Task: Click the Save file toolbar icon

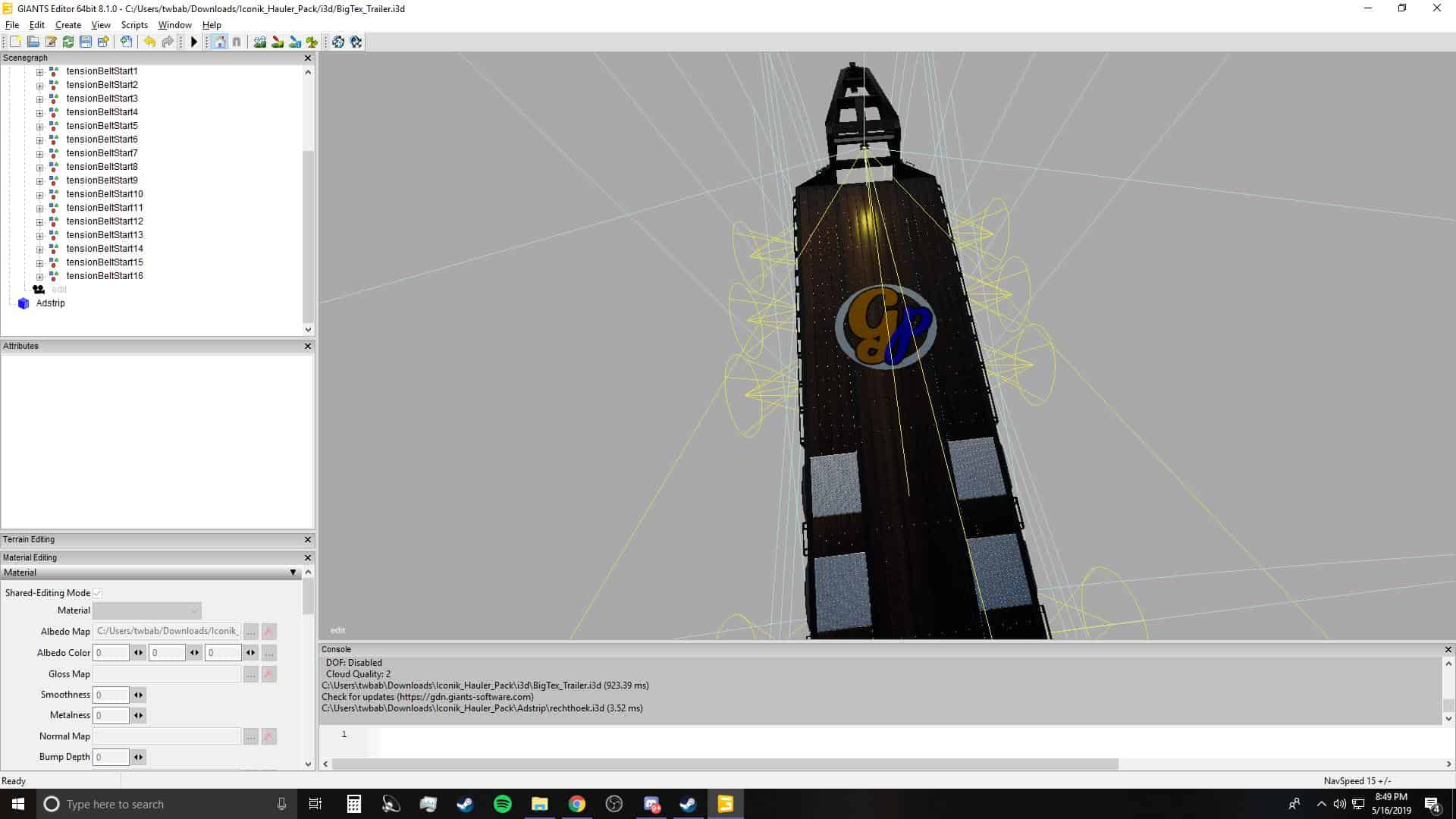Action: (86, 42)
